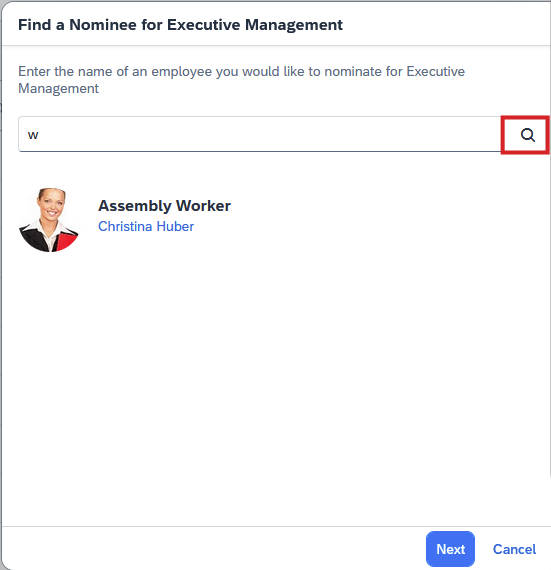Click the word Nominee in the header

click(103, 25)
